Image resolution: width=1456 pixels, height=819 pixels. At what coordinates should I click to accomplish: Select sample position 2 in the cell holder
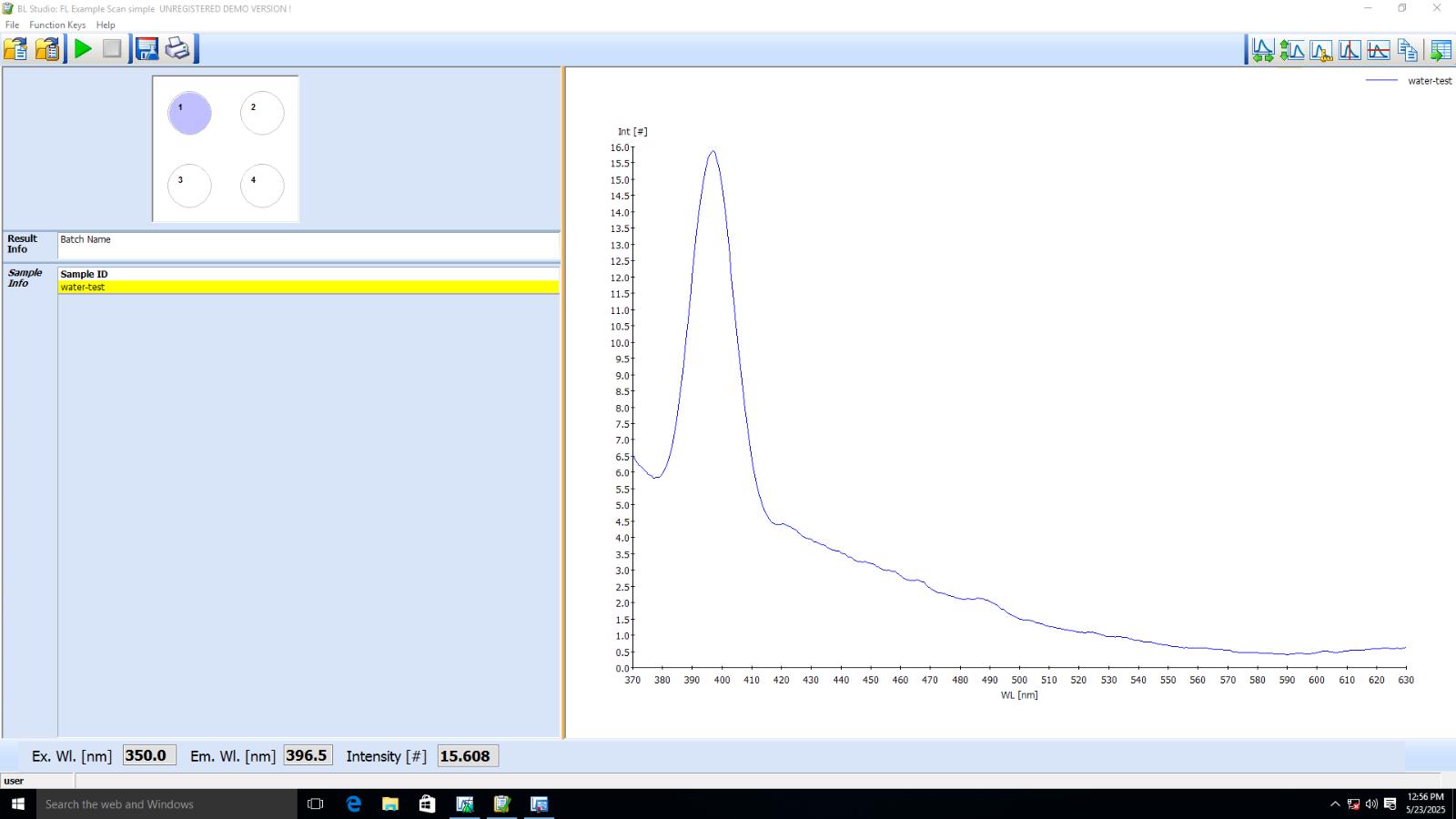pyautogui.click(x=262, y=114)
